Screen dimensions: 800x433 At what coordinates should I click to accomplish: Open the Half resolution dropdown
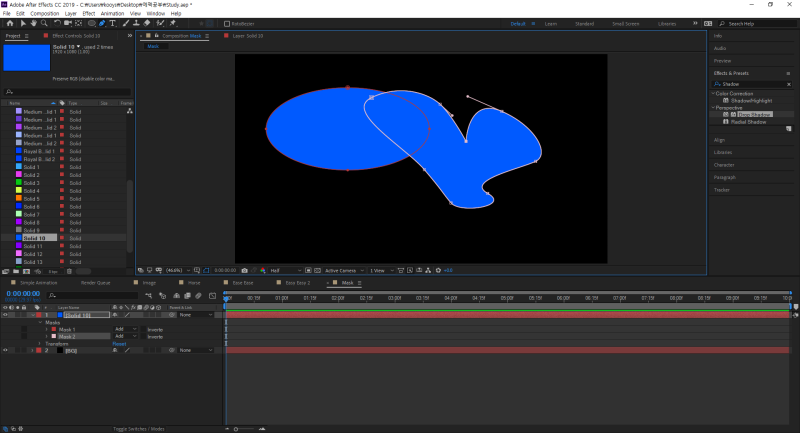tap(285, 270)
